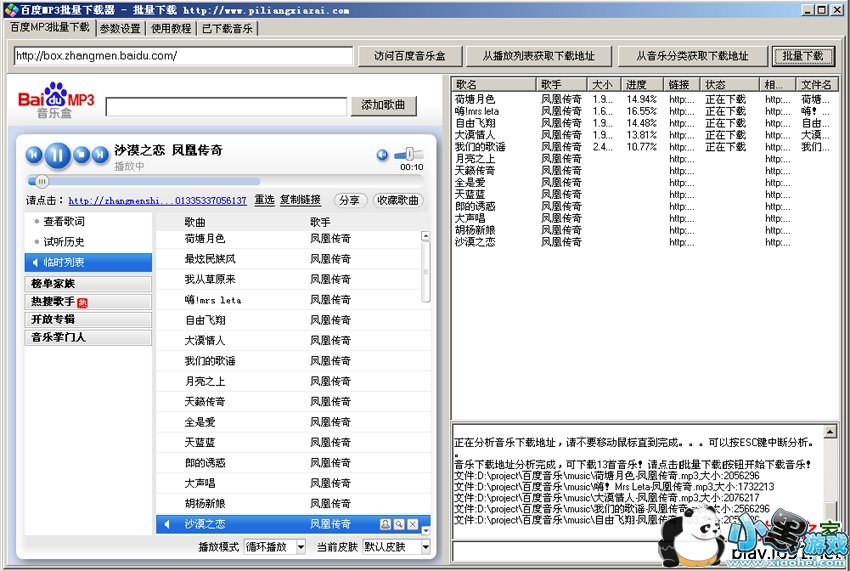Click the application icon in title bar
The width and height of the screenshot is (850, 571).
coord(10,9)
